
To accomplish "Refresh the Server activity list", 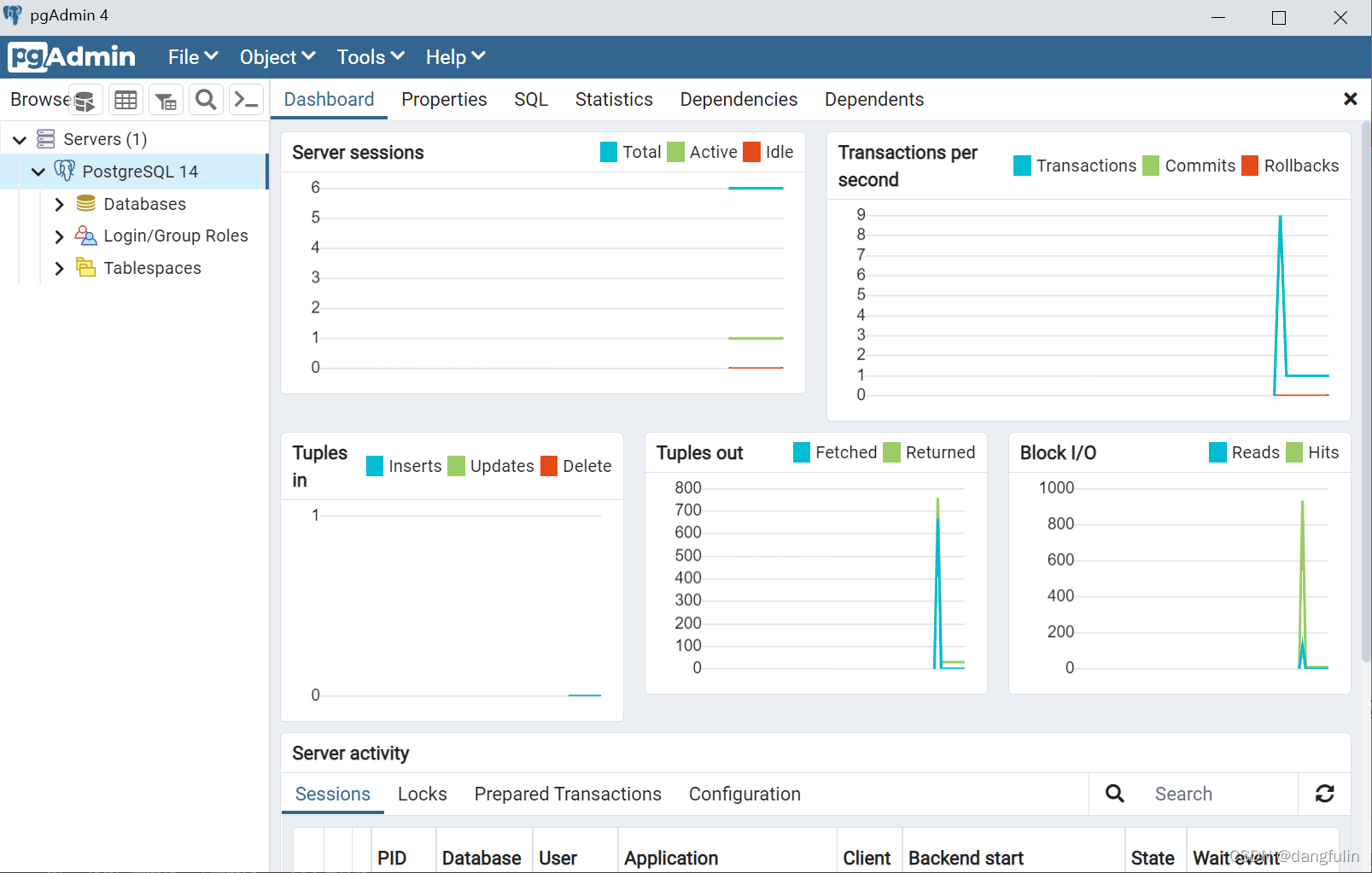I will point(1325,794).
